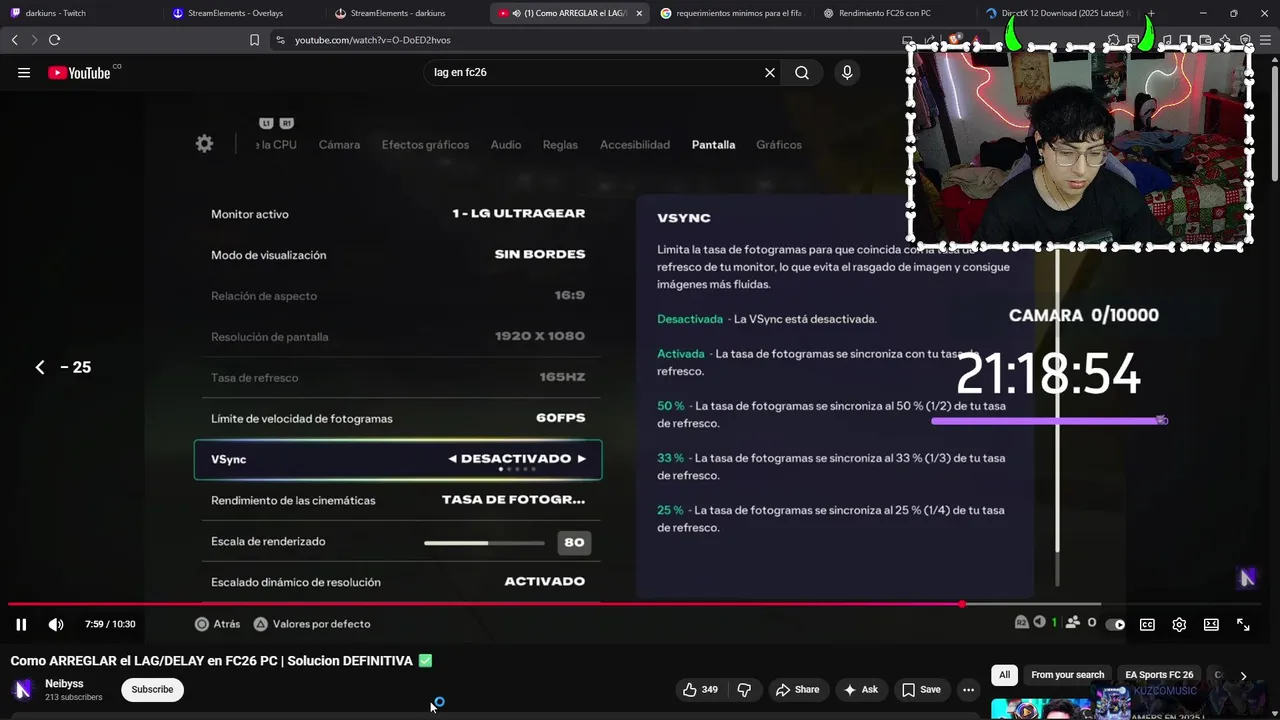Toggle the autoplay switch in player
Screen dimensions: 1280x720
[1115, 624]
